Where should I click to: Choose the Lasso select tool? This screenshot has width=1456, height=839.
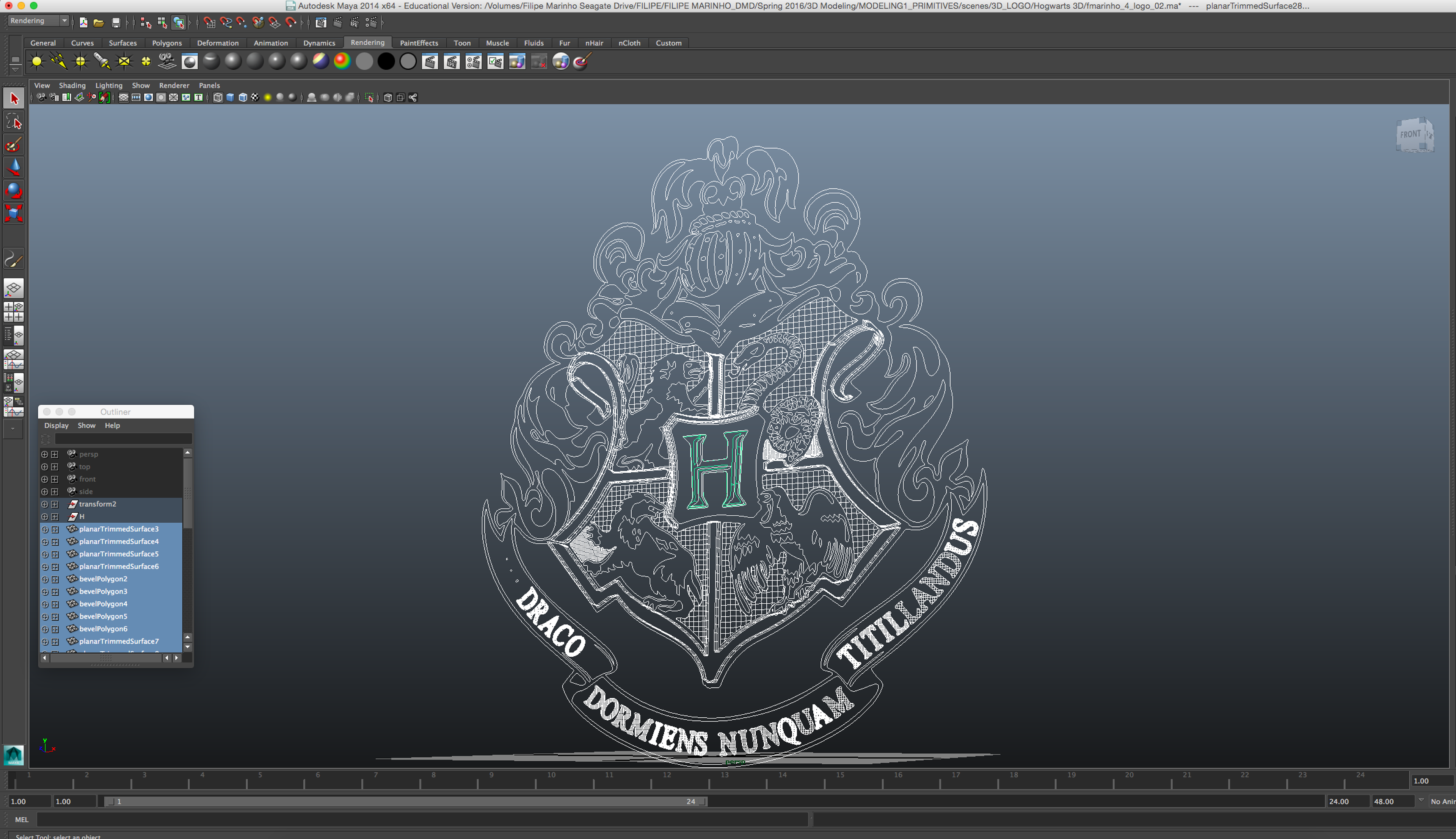point(13,122)
